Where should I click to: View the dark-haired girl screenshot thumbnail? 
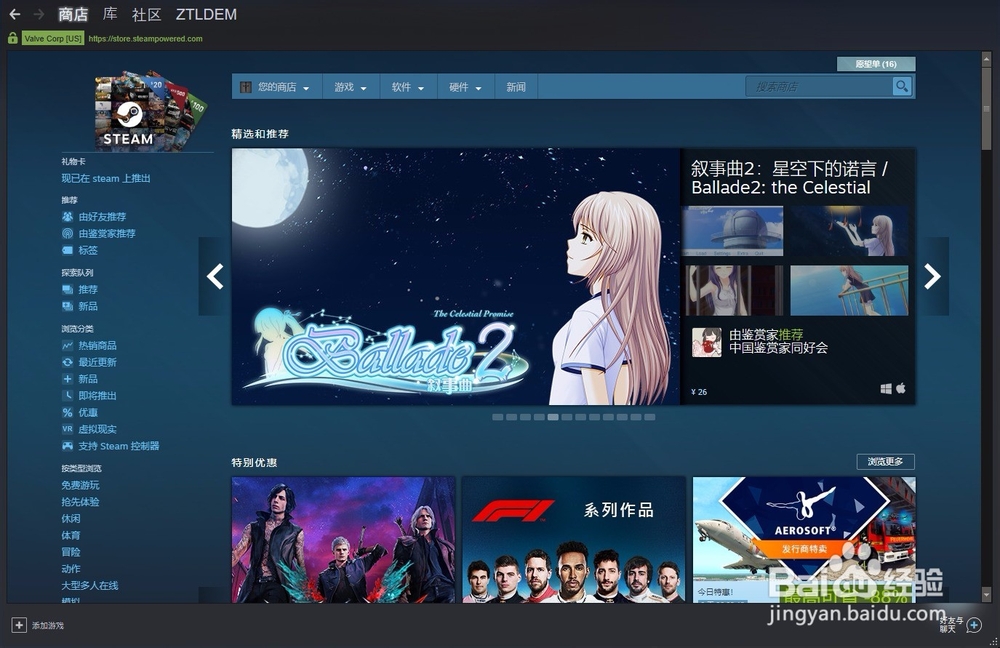click(x=734, y=290)
